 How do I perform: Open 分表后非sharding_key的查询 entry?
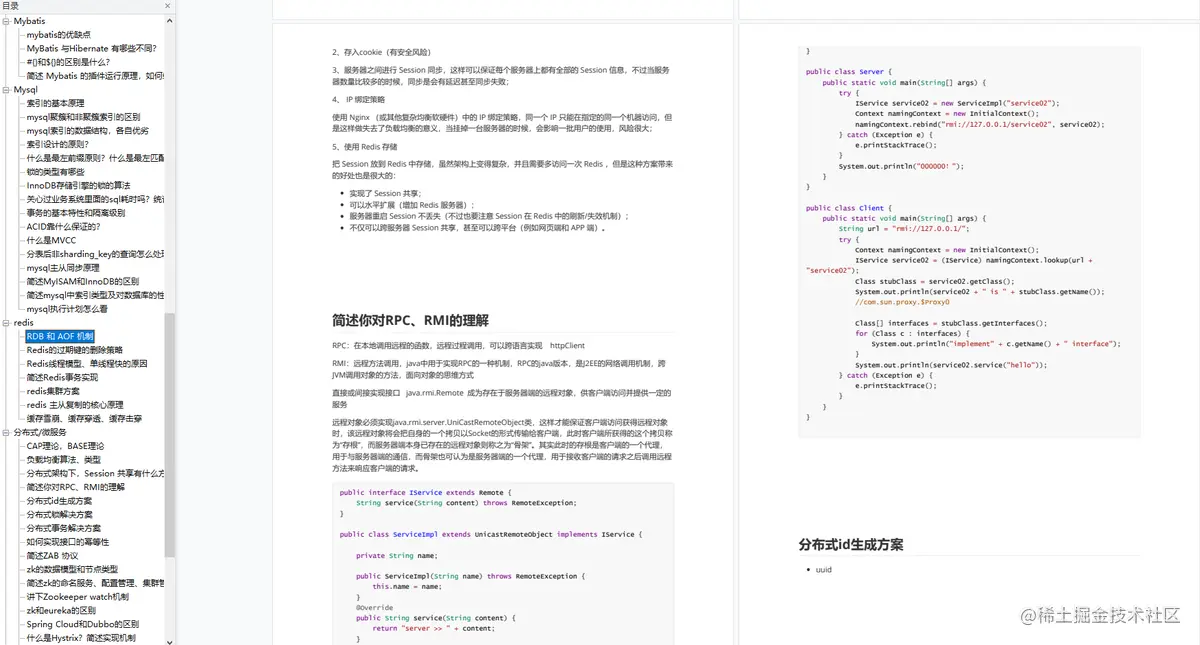[95, 254]
